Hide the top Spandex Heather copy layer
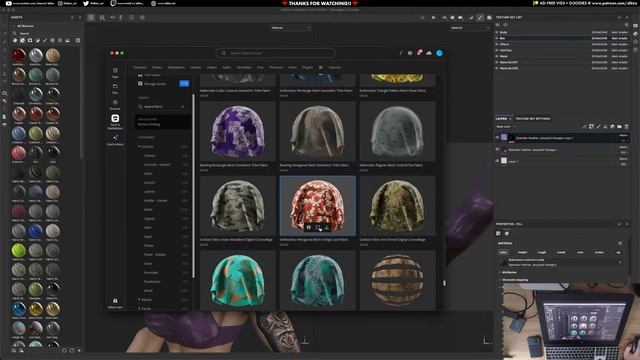Viewport: 640px width, 360px height. click(497, 138)
